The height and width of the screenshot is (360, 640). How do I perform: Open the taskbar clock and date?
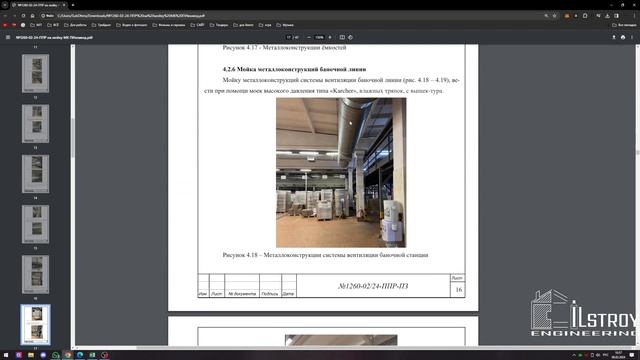(618, 355)
